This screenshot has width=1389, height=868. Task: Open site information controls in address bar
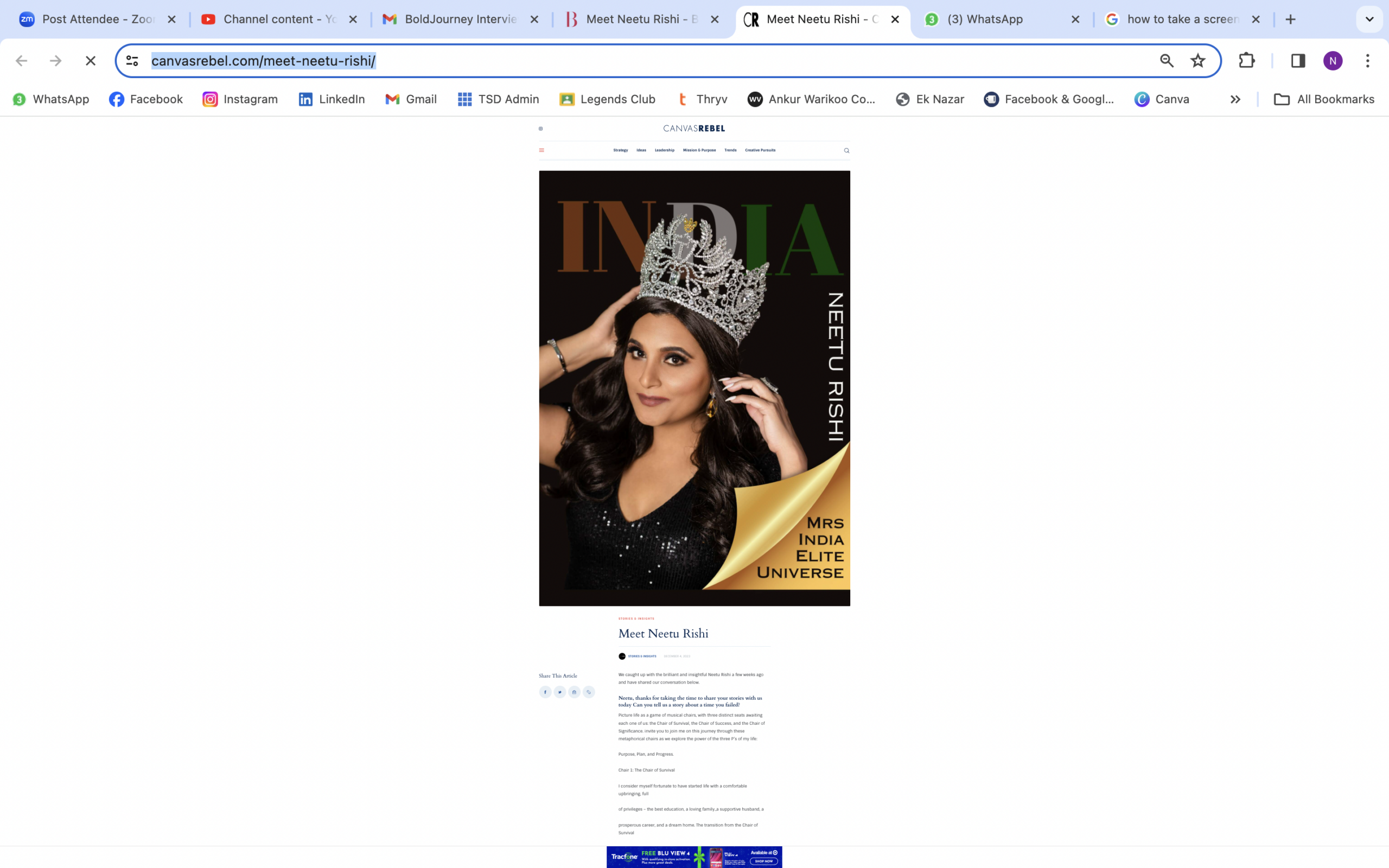coord(132,61)
